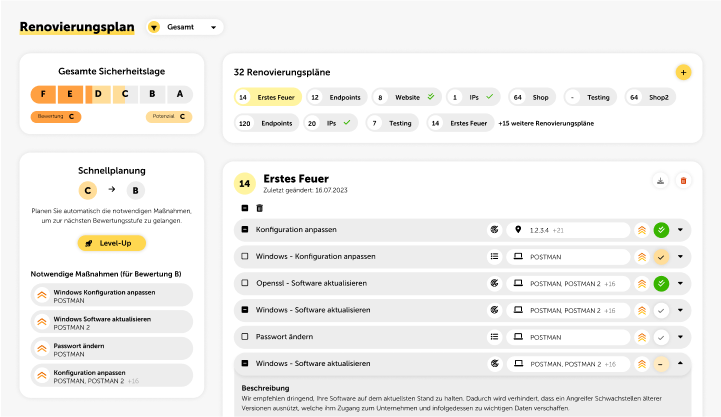Open the Gesamt dropdown next to the title
Image resolution: width=721 pixels, height=417 pixels.
pyautogui.click(x=185, y=27)
